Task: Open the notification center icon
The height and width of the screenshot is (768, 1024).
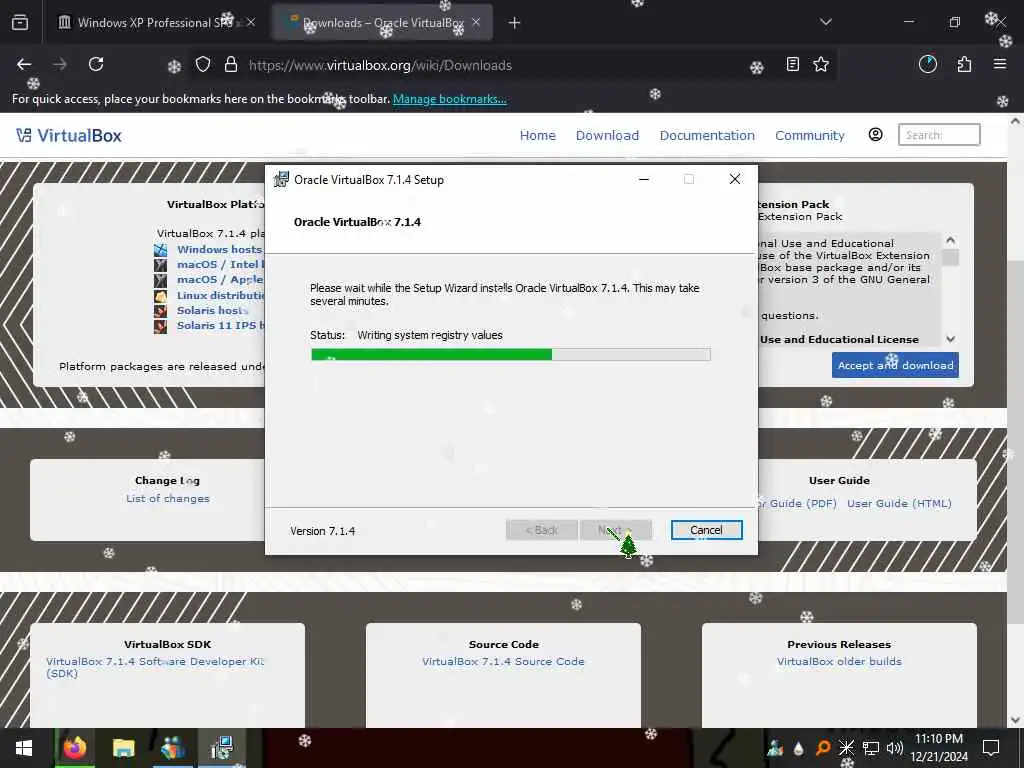Action: pyautogui.click(x=991, y=748)
